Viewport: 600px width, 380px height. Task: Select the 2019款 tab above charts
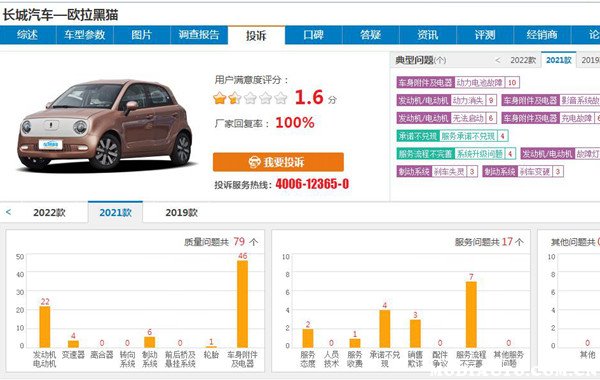coord(181,212)
